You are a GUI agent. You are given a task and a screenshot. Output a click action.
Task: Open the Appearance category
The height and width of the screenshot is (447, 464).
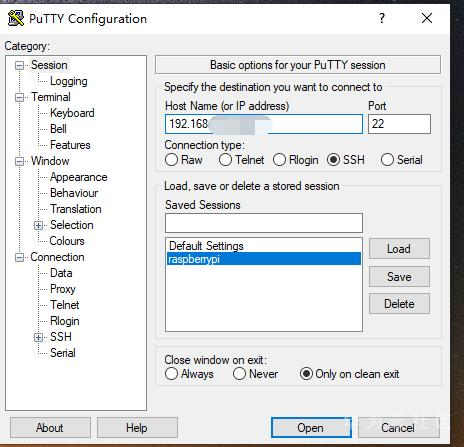[79, 177]
